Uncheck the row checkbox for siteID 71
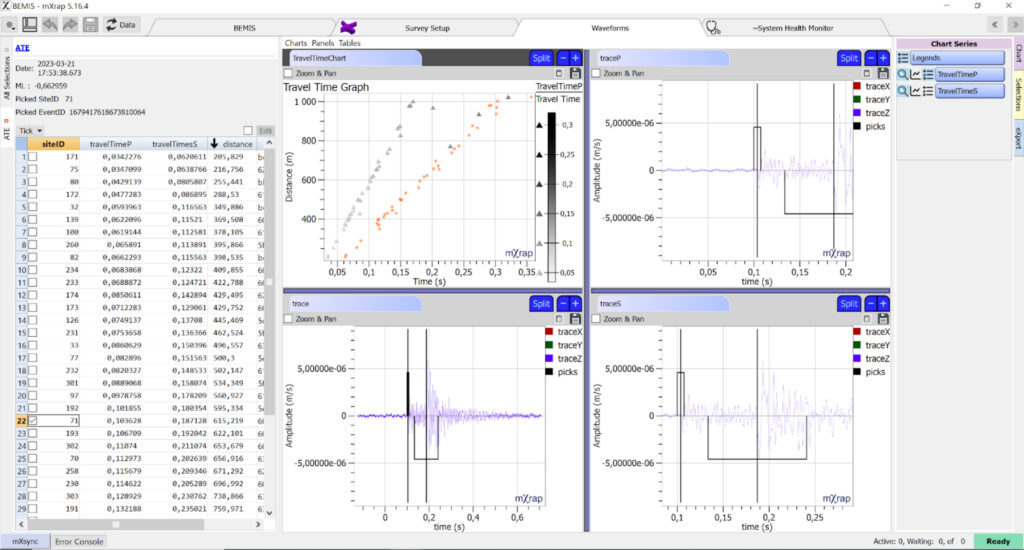Screen dimensions: 1024x550 33,422
